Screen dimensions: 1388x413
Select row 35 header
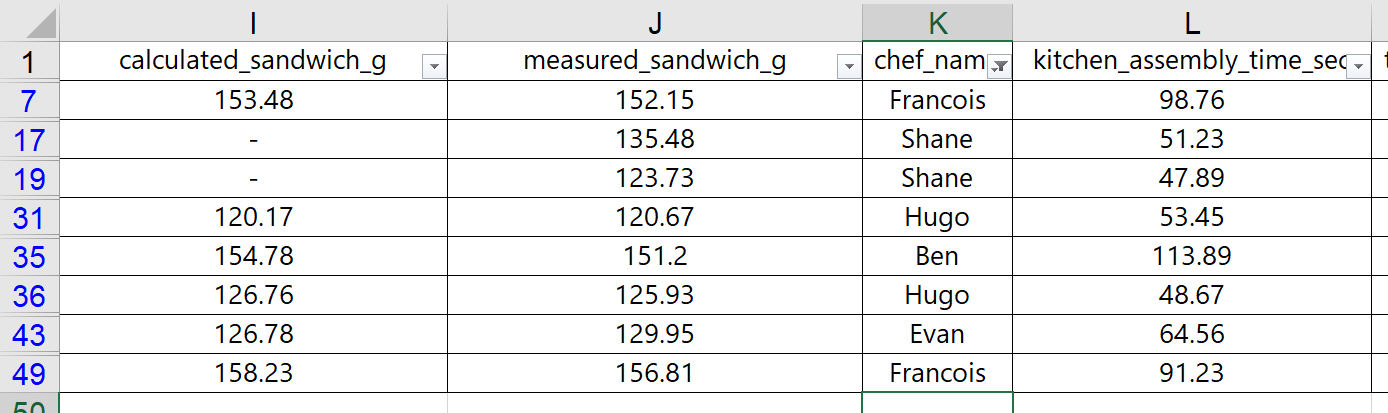29,256
